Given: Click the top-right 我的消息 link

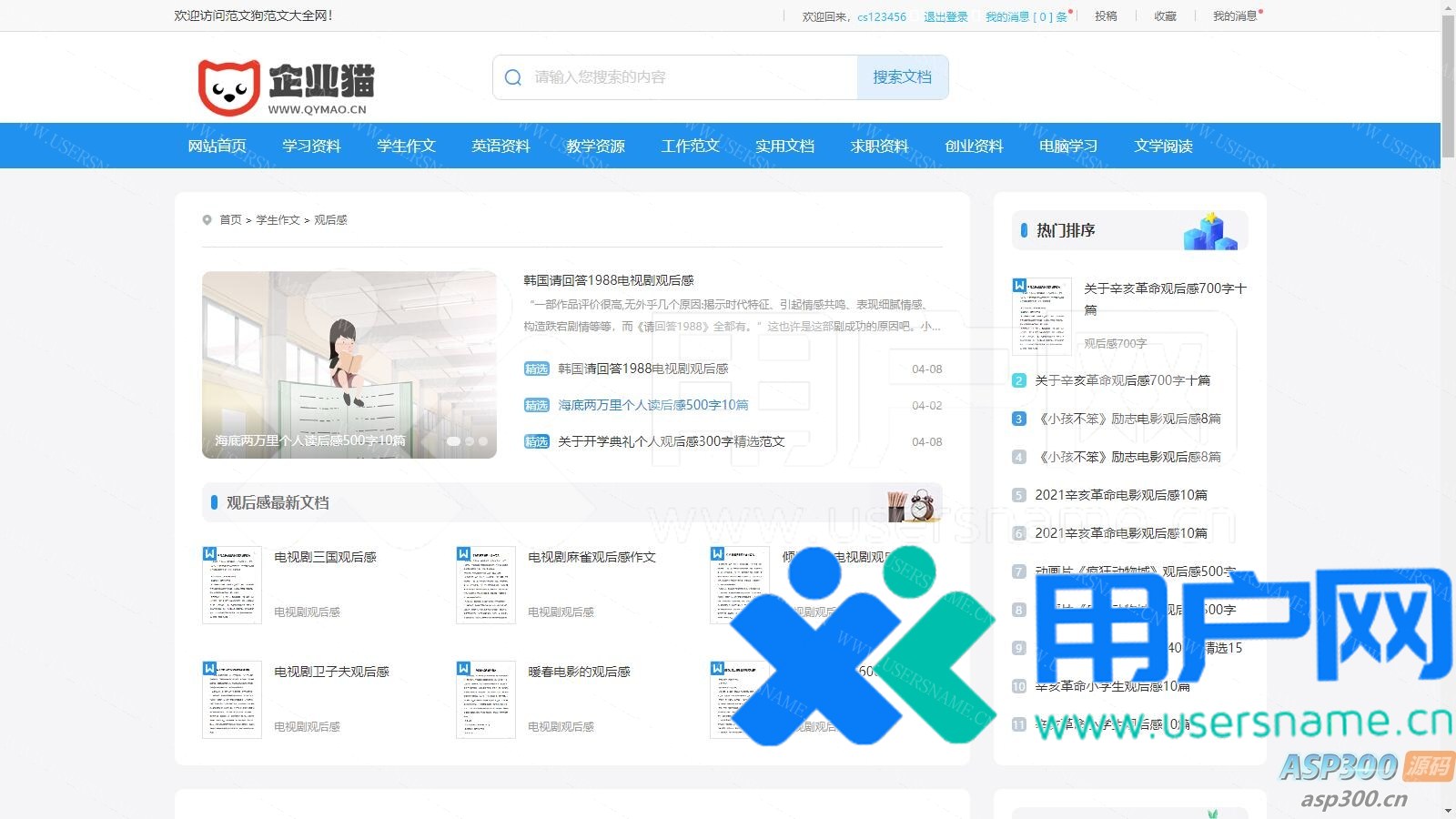Looking at the screenshot, I should [1235, 16].
